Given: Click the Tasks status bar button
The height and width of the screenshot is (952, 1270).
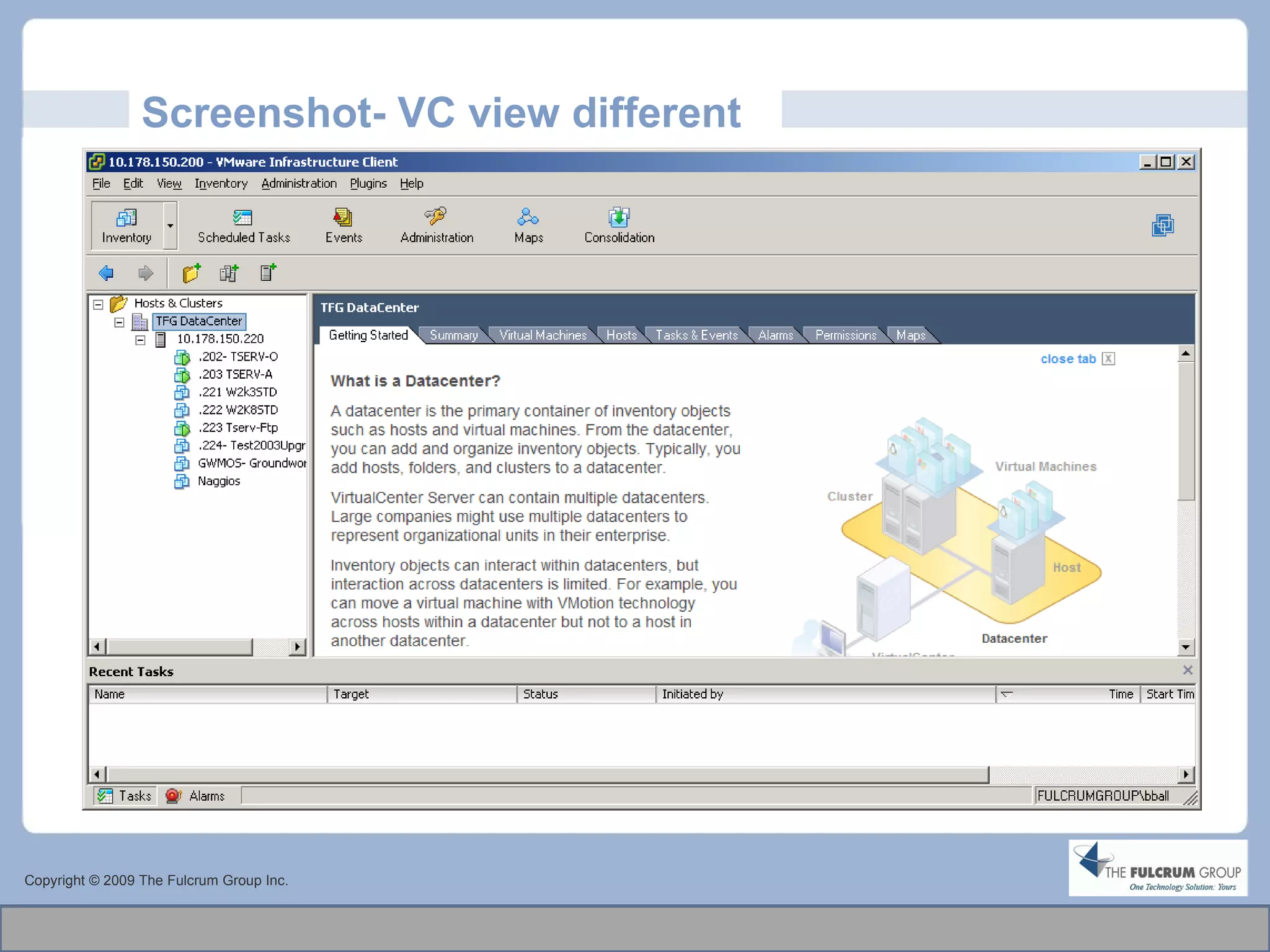Looking at the screenshot, I should click(125, 796).
